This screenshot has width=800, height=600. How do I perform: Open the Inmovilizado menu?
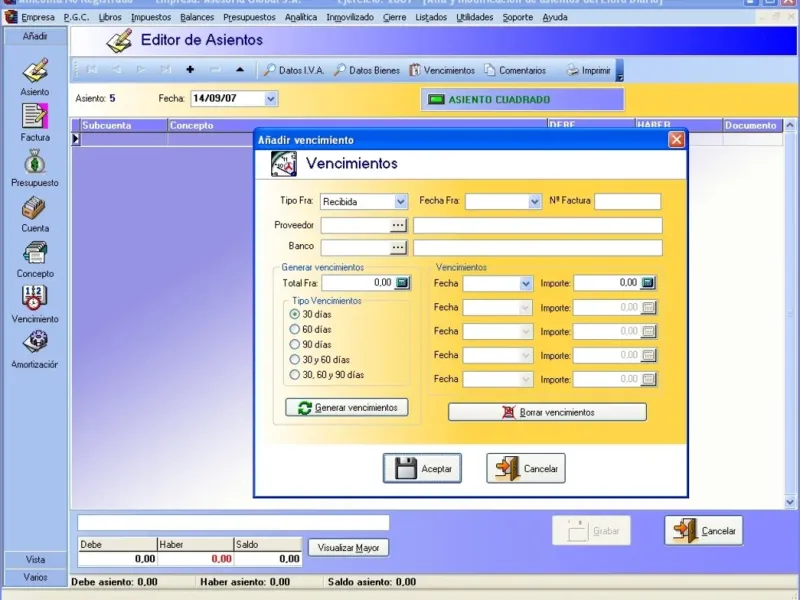[x=349, y=17]
